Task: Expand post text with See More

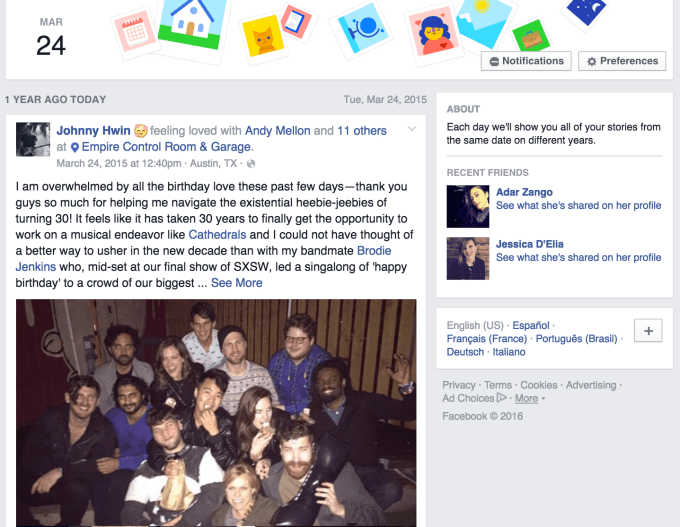Action: click(x=236, y=283)
